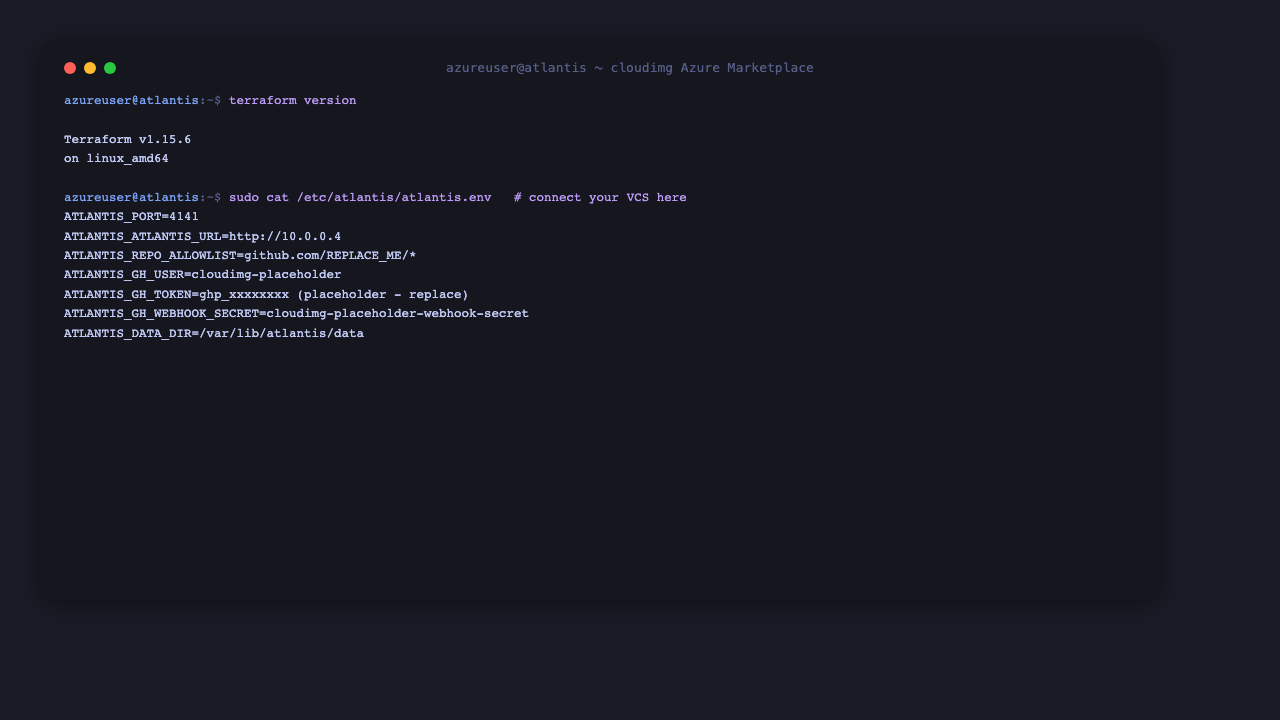Click the ATLANTIS_ATLANTIS_URL=http://10.0.0.4 line

[203, 237]
